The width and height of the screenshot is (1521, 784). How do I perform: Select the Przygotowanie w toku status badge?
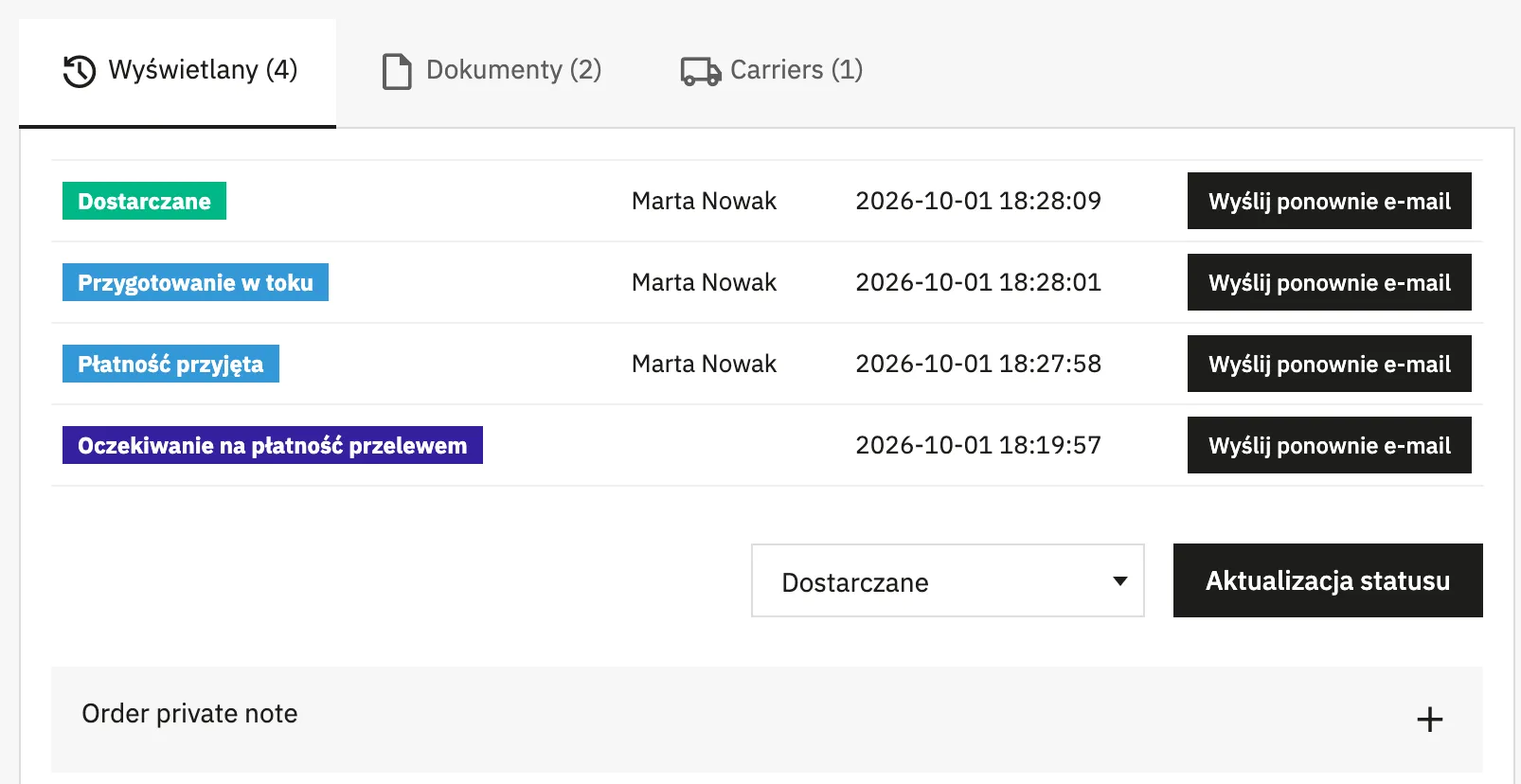coord(195,282)
